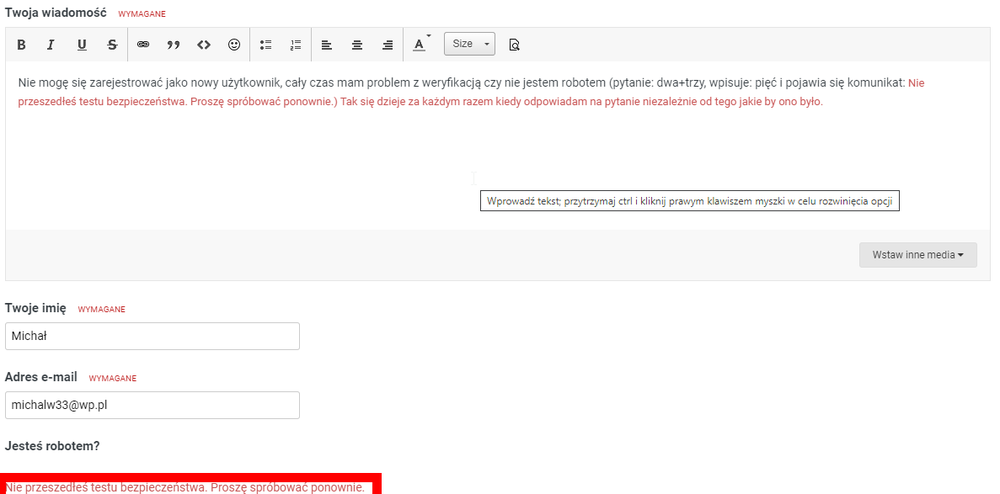Open the Size dropdown

[469, 44]
